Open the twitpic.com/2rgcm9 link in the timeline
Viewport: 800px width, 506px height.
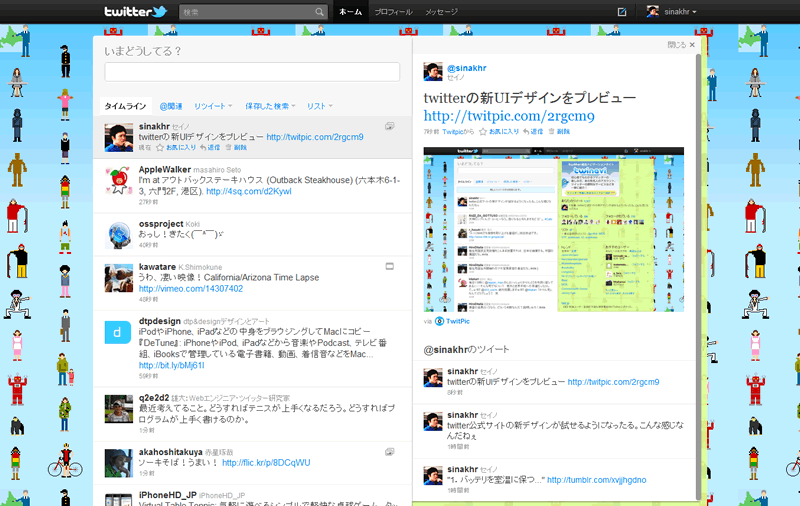point(315,137)
